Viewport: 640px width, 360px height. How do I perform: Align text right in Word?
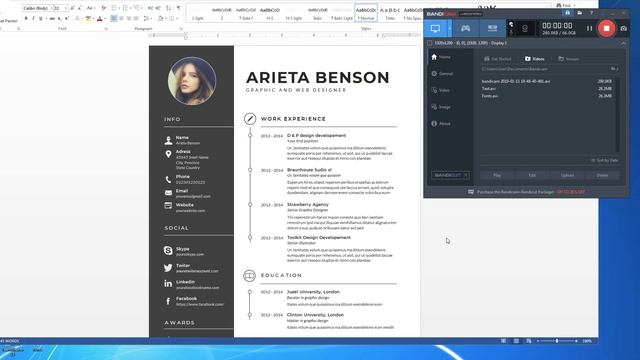click(129, 18)
